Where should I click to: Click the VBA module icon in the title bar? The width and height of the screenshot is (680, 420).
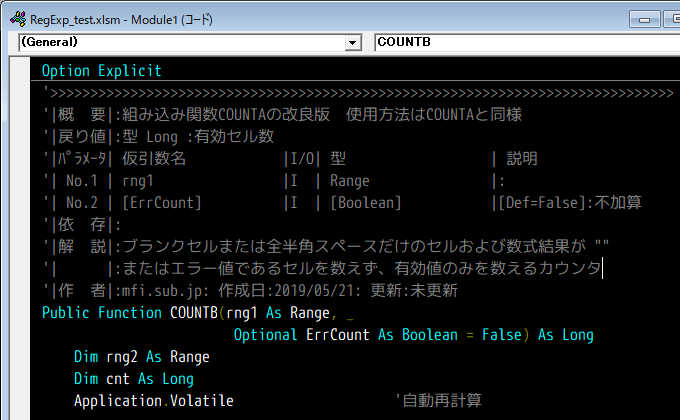coord(18,19)
